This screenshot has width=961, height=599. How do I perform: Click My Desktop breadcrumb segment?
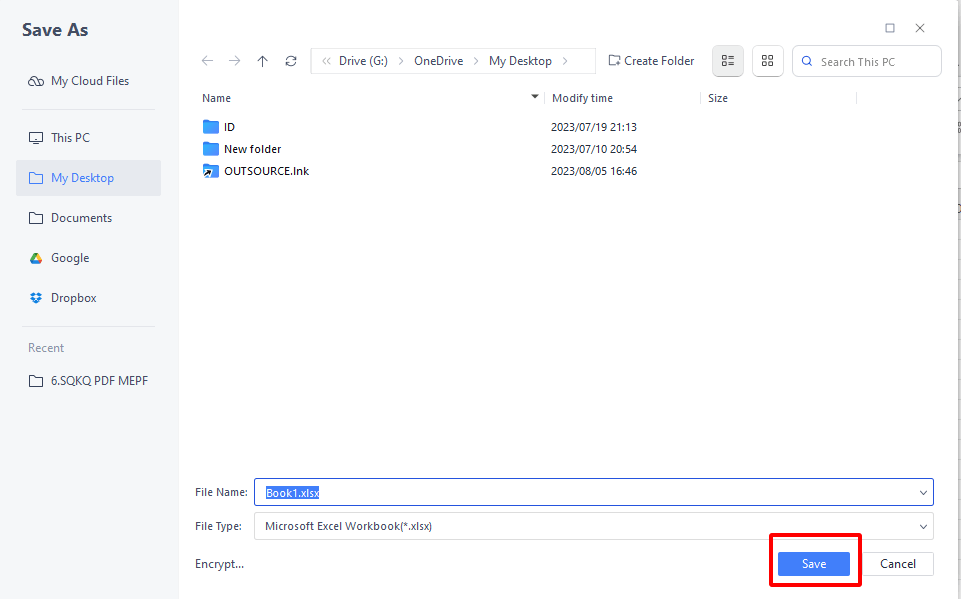pyautogui.click(x=520, y=61)
